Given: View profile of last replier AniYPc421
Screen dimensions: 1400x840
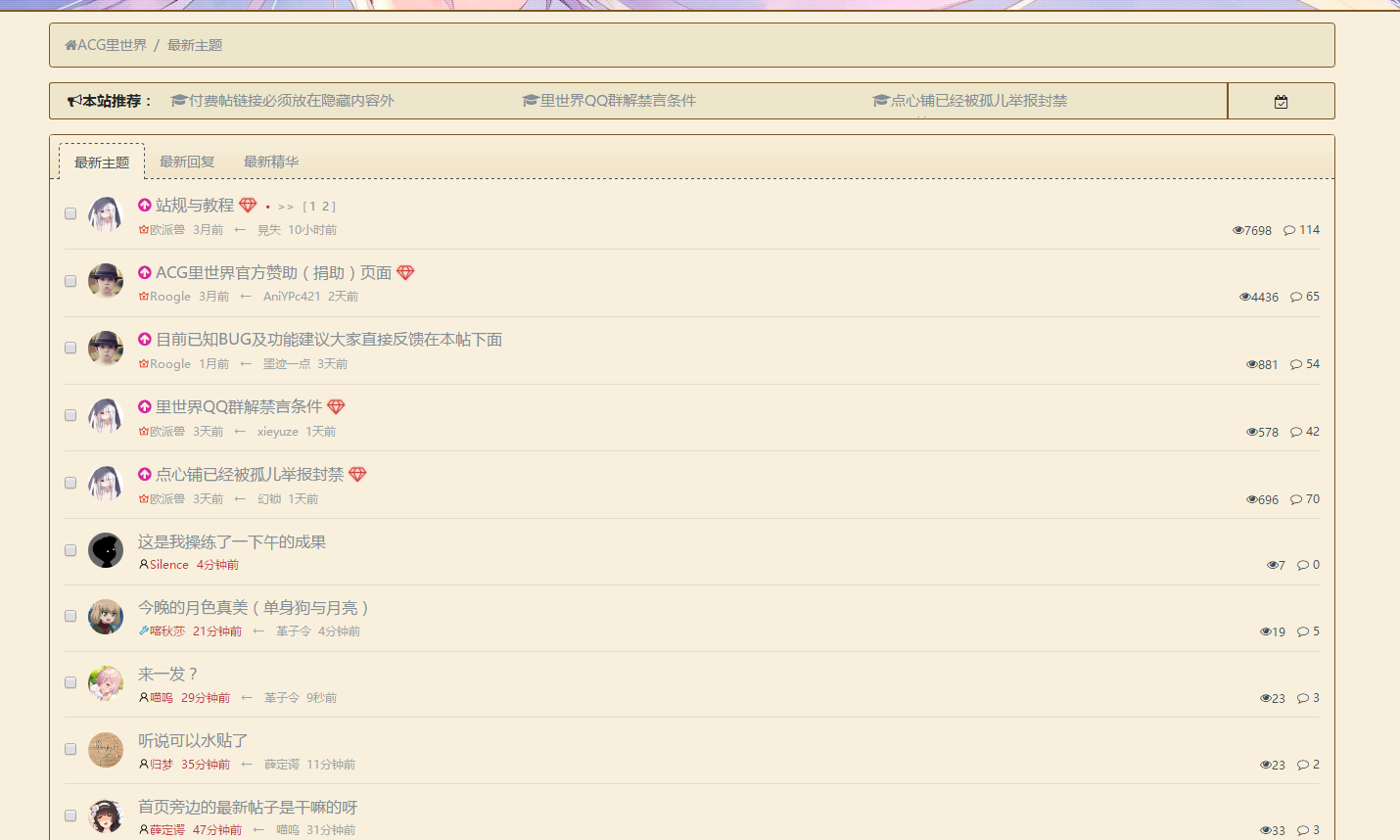Looking at the screenshot, I should click(292, 297).
